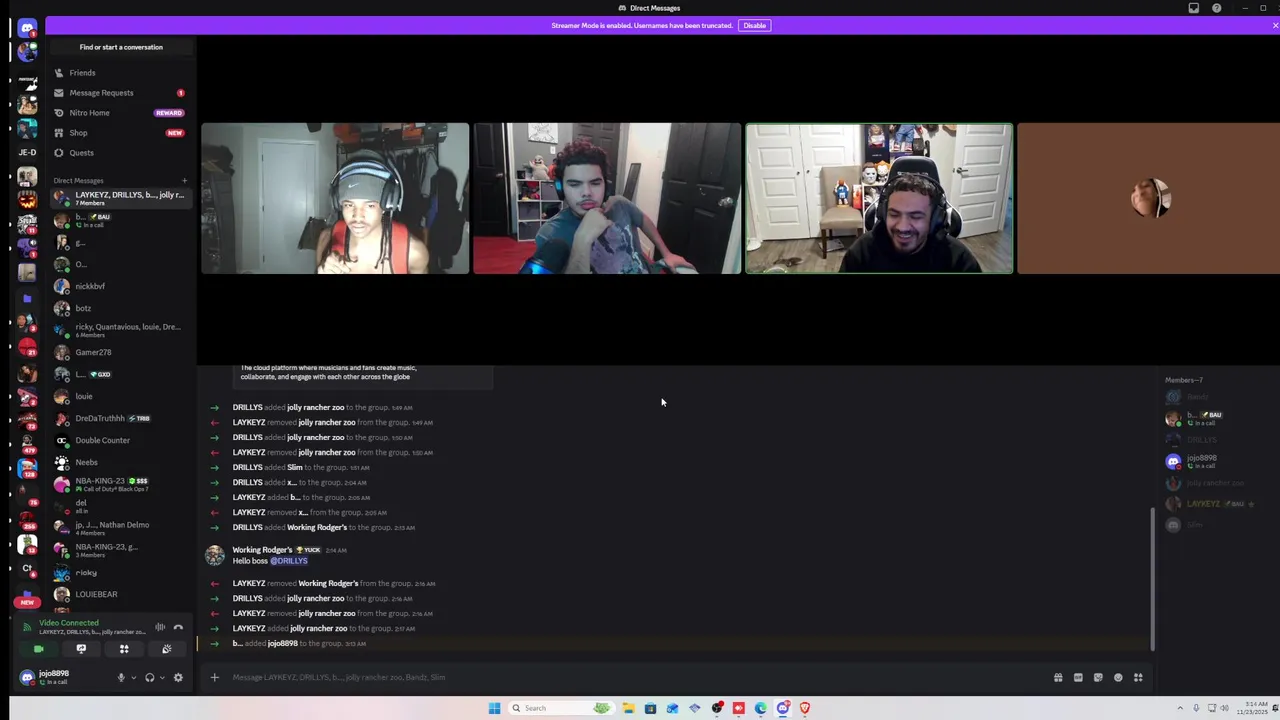Open Find or start a conversation search

(x=121, y=47)
